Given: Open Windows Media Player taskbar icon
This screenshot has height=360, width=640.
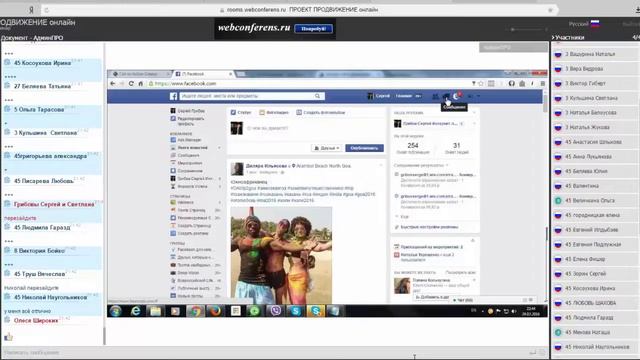Looking at the screenshot, I should [176, 311].
